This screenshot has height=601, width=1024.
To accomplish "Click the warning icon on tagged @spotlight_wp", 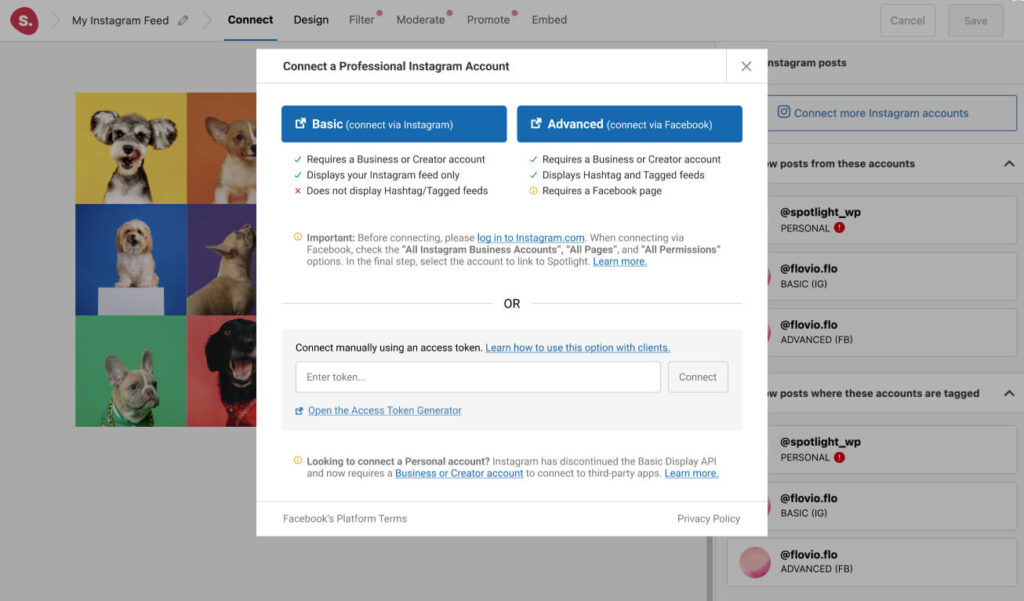I will point(839,457).
